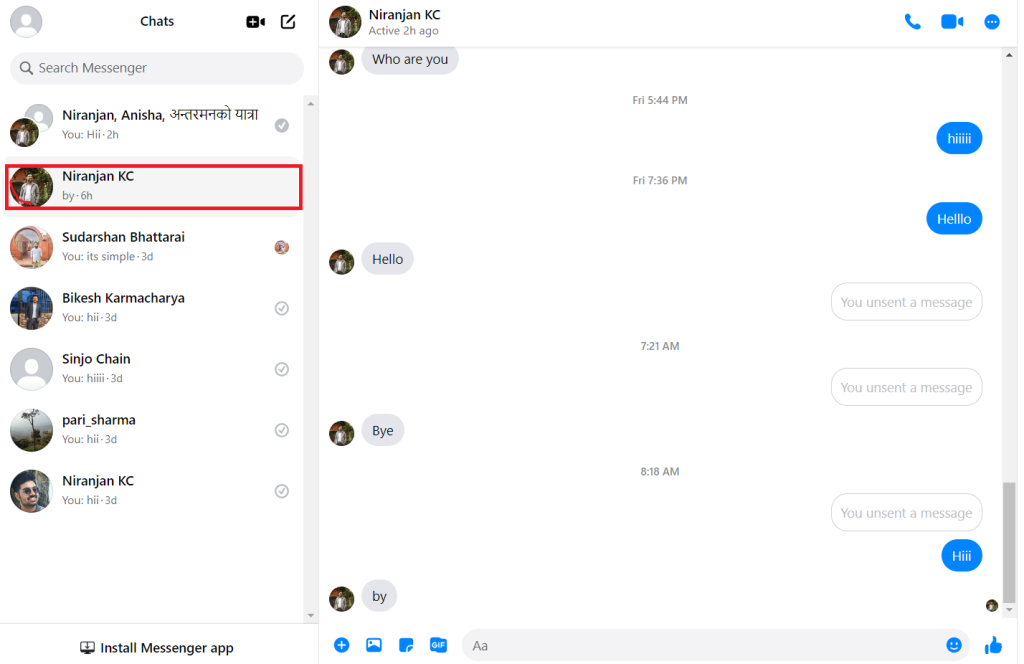Click sender avatar next to 'Hello'
1024x664 pixels.
(x=342, y=262)
